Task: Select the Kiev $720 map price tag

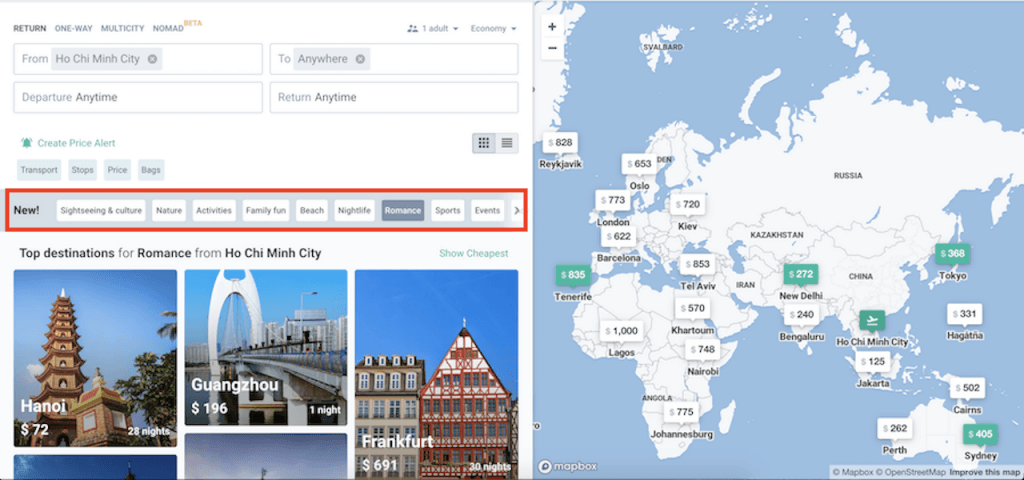Action: tap(688, 205)
